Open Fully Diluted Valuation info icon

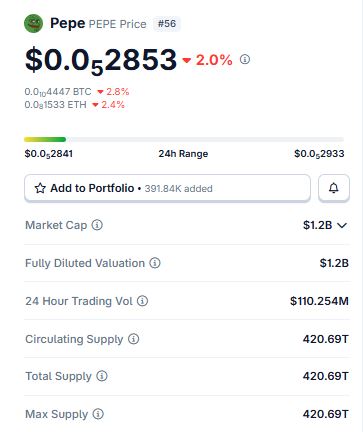(155, 263)
